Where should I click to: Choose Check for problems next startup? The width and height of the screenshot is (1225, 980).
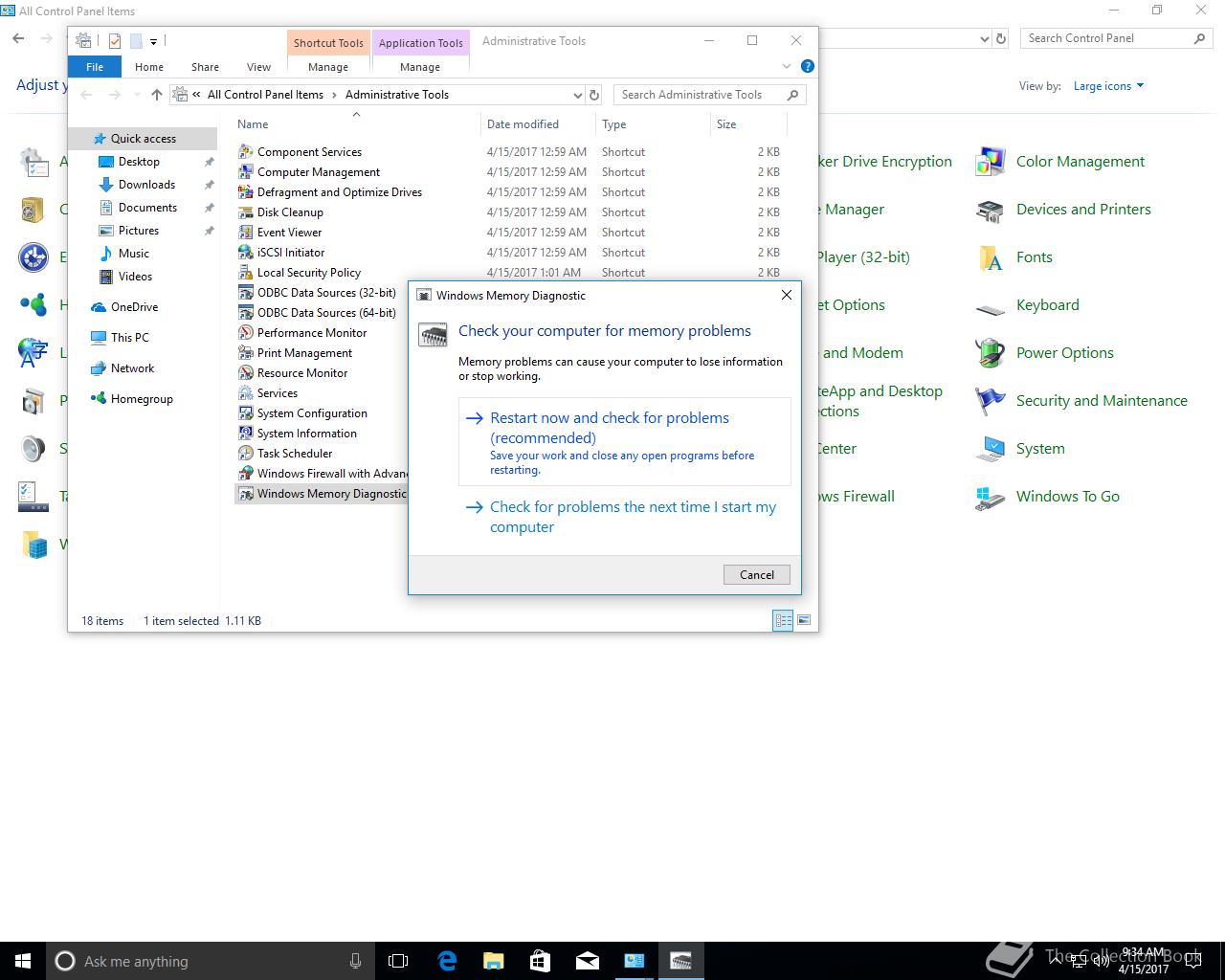(625, 517)
